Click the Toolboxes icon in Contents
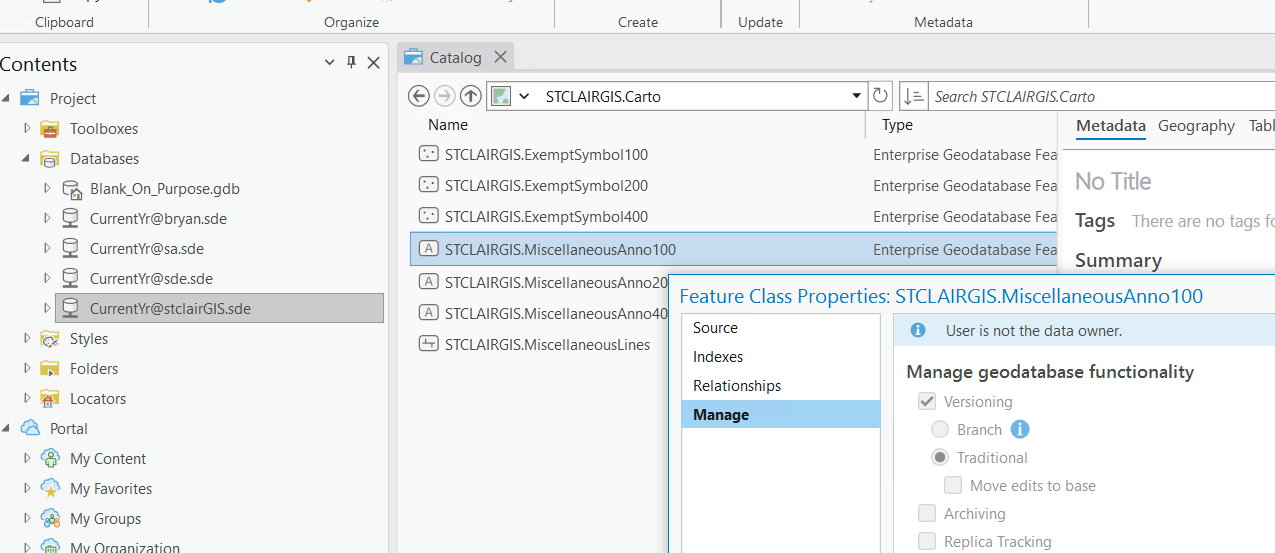Image resolution: width=1275 pixels, height=553 pixels. click(x=50, y=129)
